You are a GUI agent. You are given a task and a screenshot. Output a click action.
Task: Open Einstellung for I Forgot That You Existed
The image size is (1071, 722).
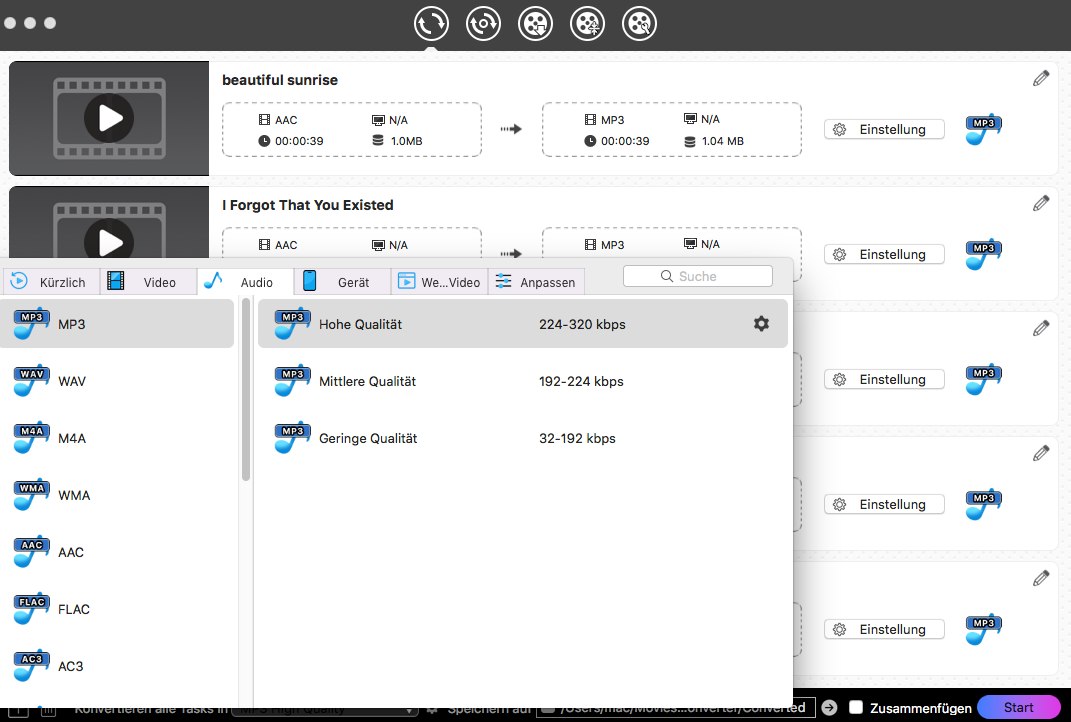[x=884, y=254]
